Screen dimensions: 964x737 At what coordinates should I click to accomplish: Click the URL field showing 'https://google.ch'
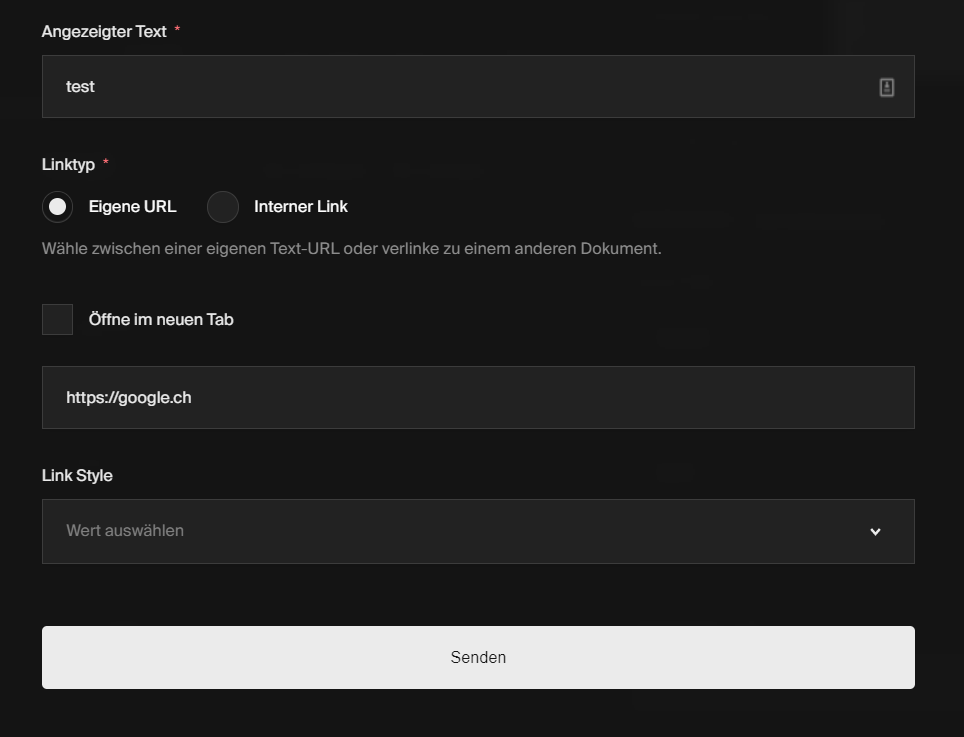pos(478,397)
